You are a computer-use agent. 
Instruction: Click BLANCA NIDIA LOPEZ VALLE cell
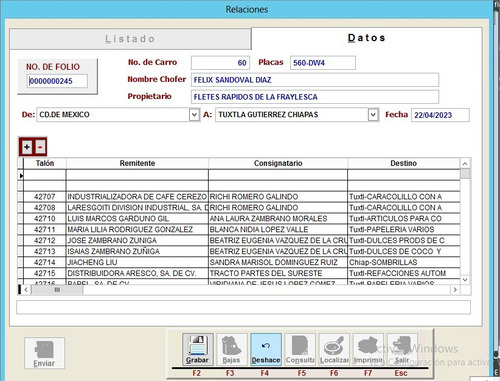pyautogui.click(x=278, y=230)
